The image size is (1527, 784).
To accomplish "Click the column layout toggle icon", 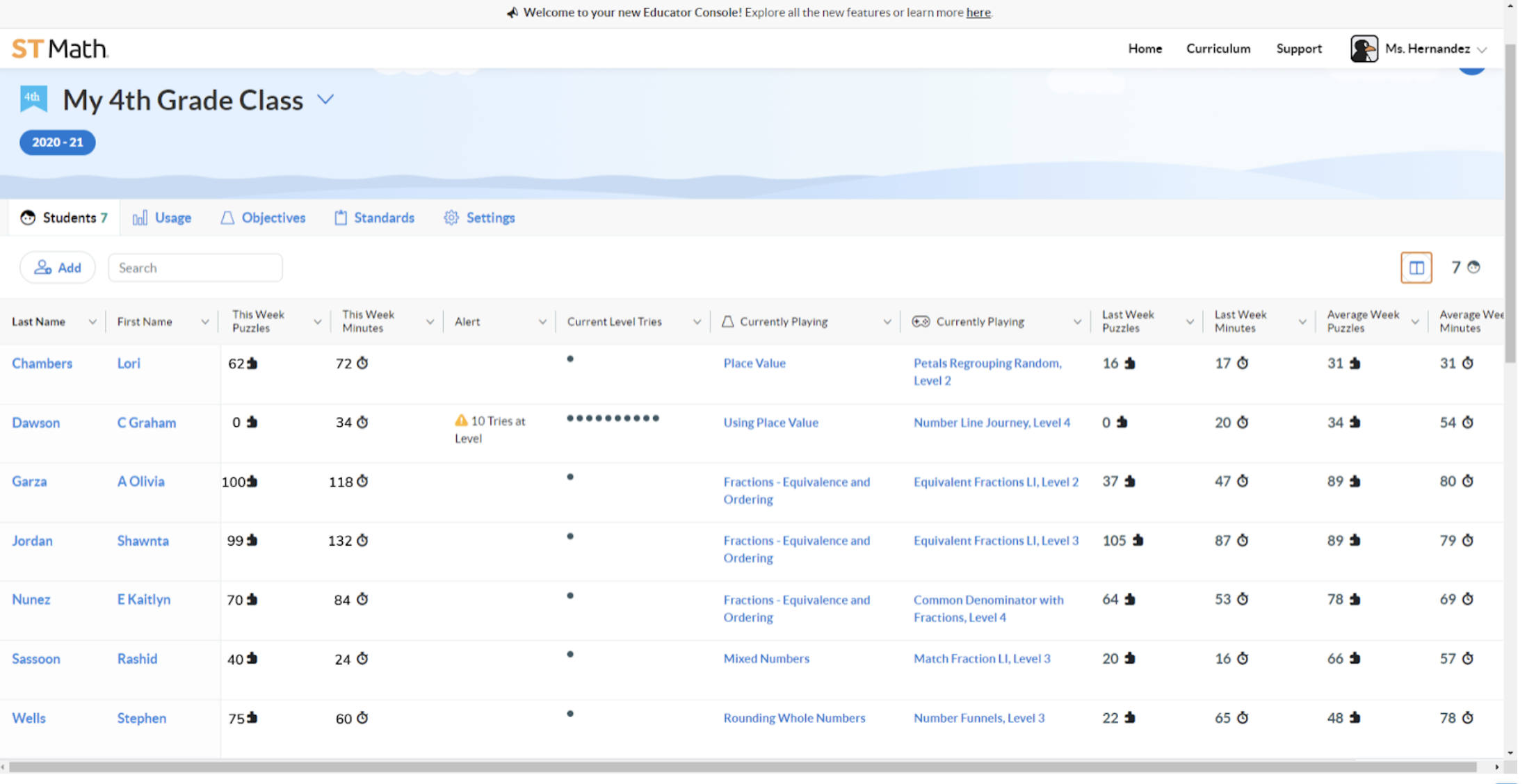I will point(1416,268).
